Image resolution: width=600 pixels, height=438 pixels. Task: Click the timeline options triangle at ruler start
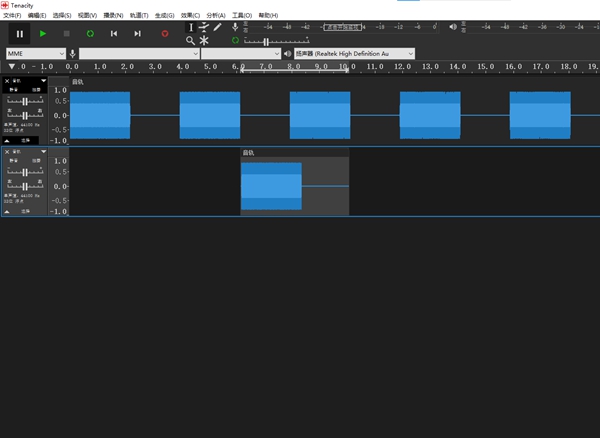click(11, 67)
